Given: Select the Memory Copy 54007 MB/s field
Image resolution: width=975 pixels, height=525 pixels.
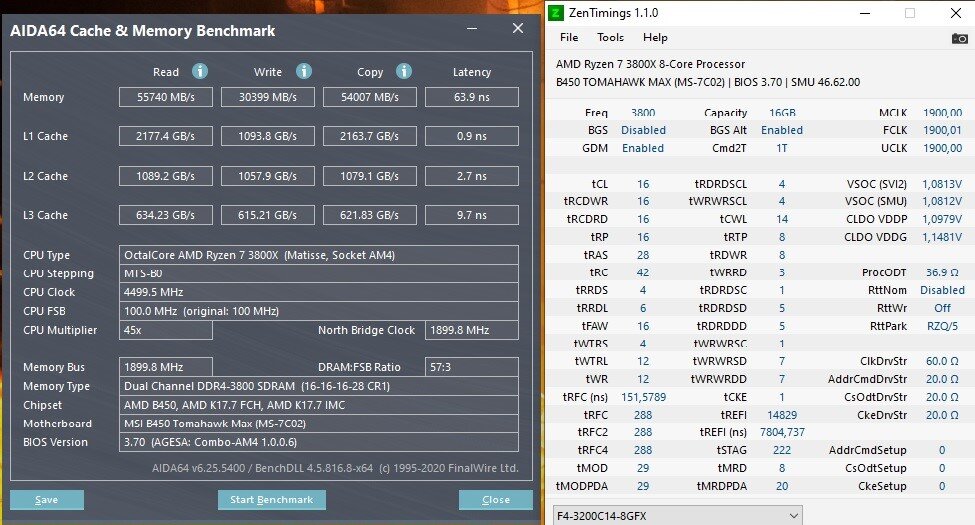Looking at the screenshot, I should [370, 97].
